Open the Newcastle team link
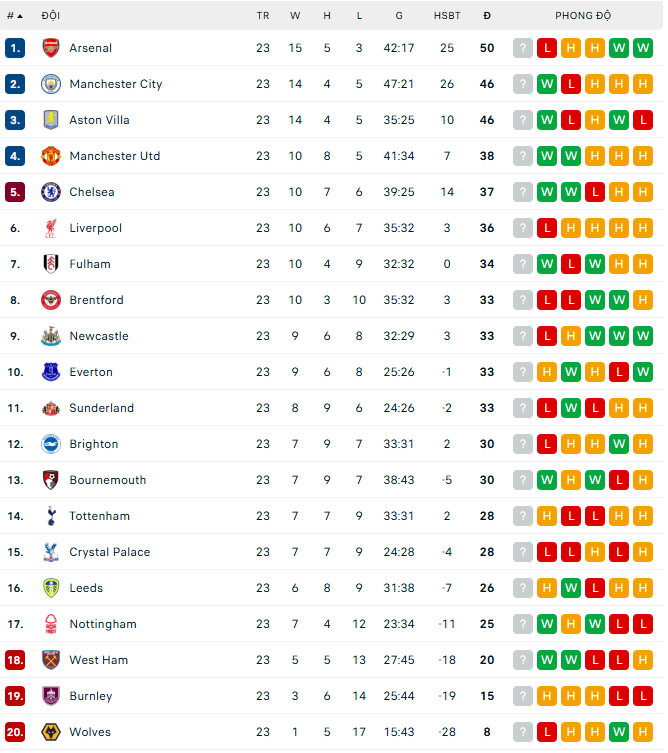This screenshot has width=668, height=753. pyautogui.click(x=98, y=336)
